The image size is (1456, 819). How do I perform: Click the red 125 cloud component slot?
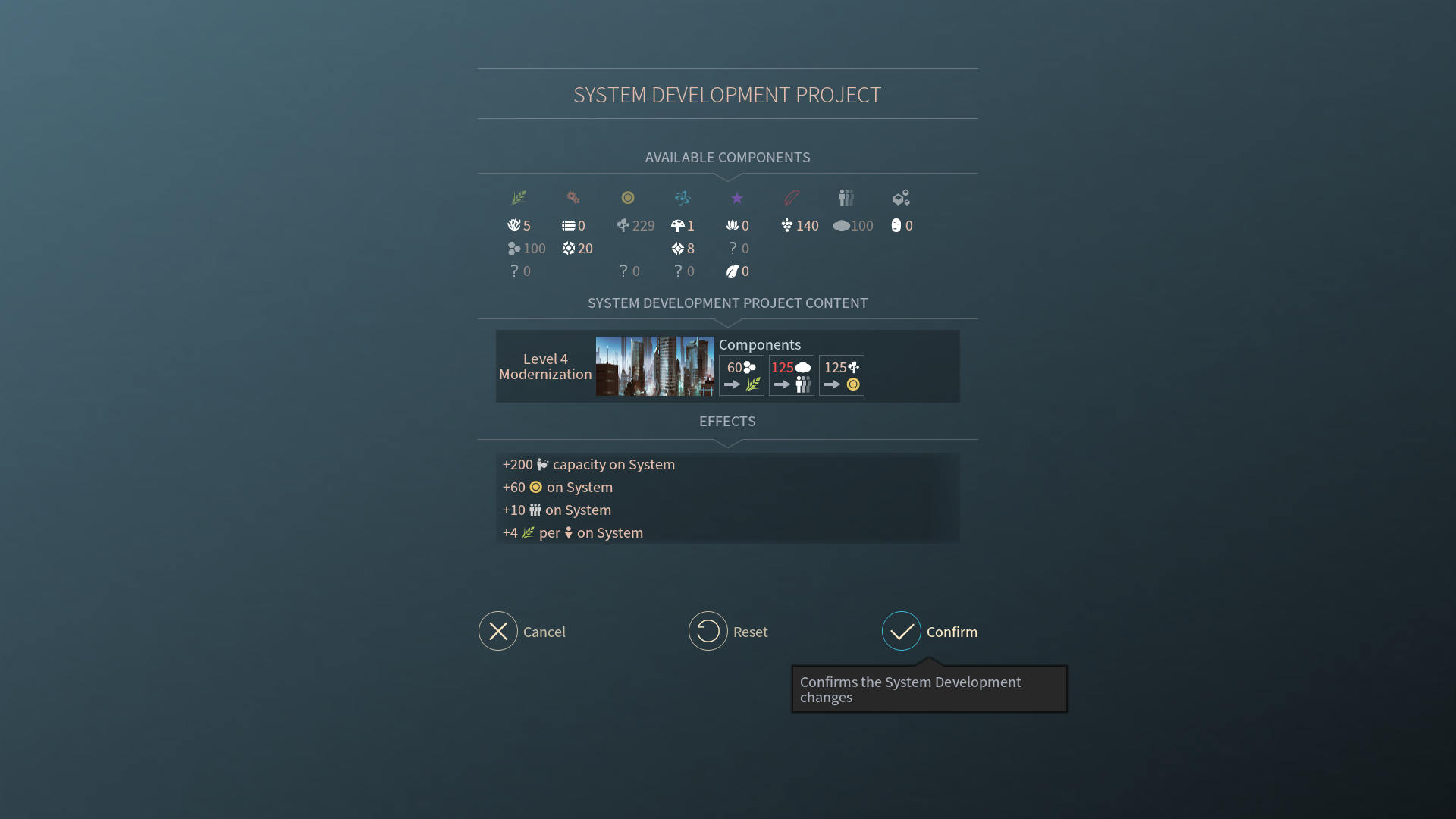point(791,375)
